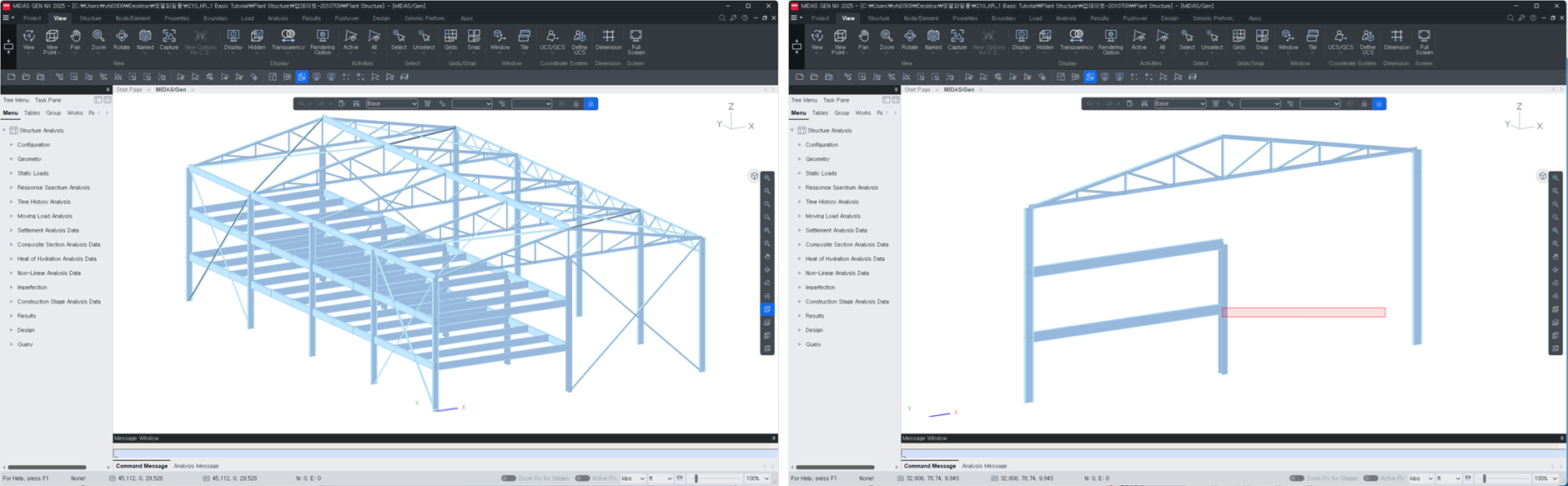The width and height of the screenshot is (1568, 486).
Task: Click Rotate view icon in right window
Action: (x=910, y=37)
